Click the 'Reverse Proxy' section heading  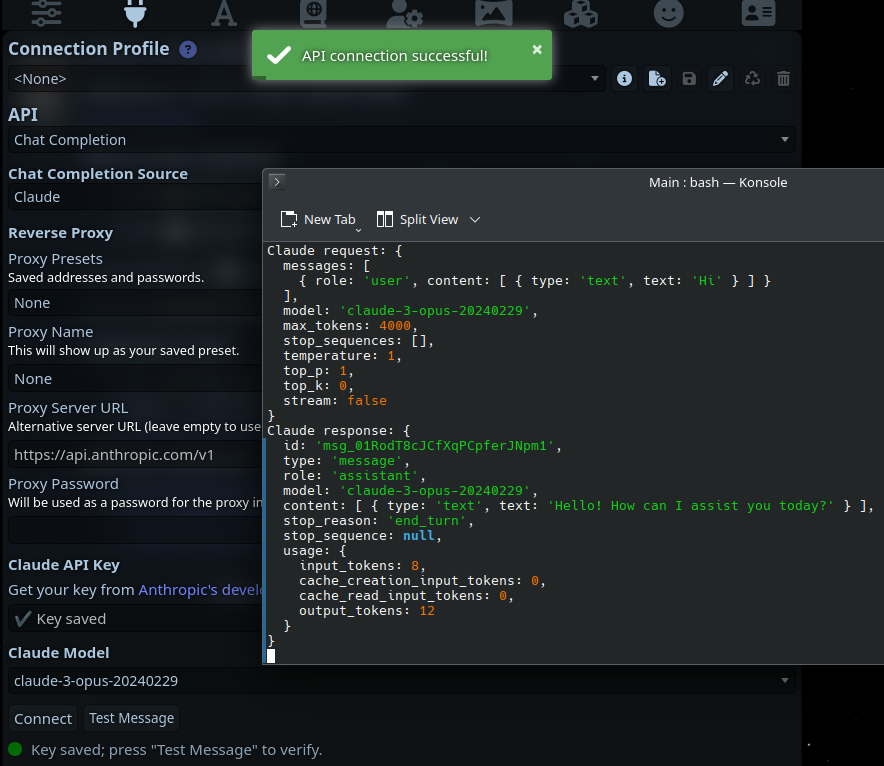[60, 233]
